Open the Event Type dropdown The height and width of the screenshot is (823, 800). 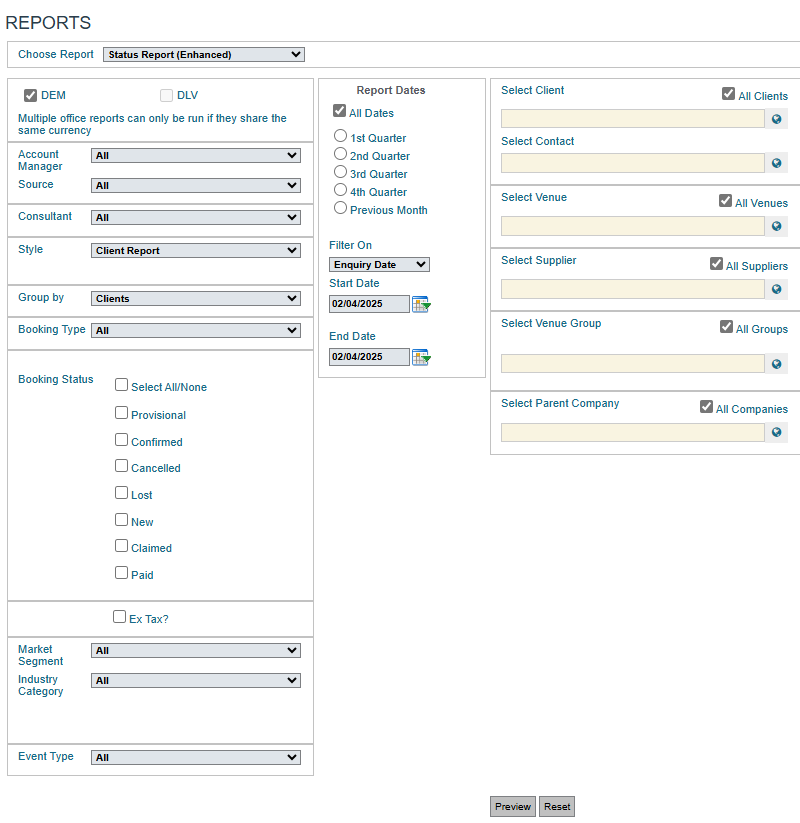click(x=196, y=758)
